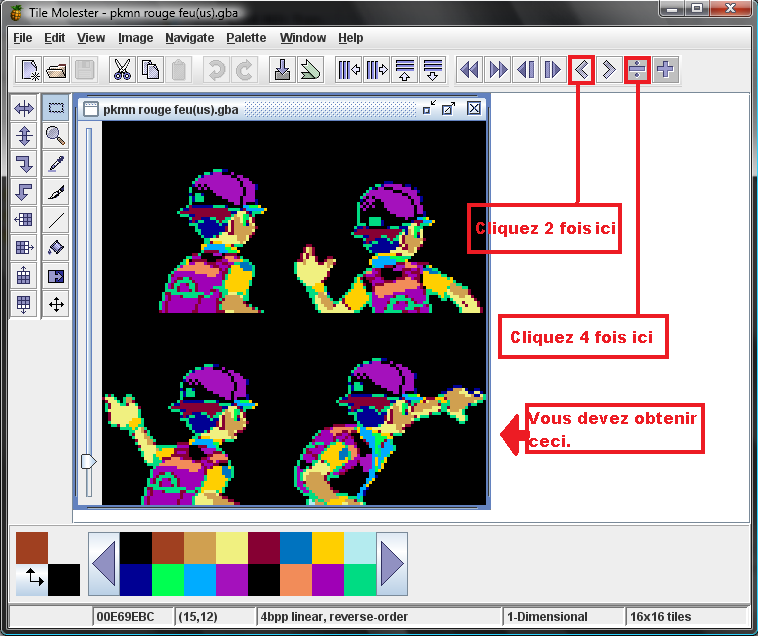Flip selection vertically icon
758x636 pixels.
tap(24, 136)
